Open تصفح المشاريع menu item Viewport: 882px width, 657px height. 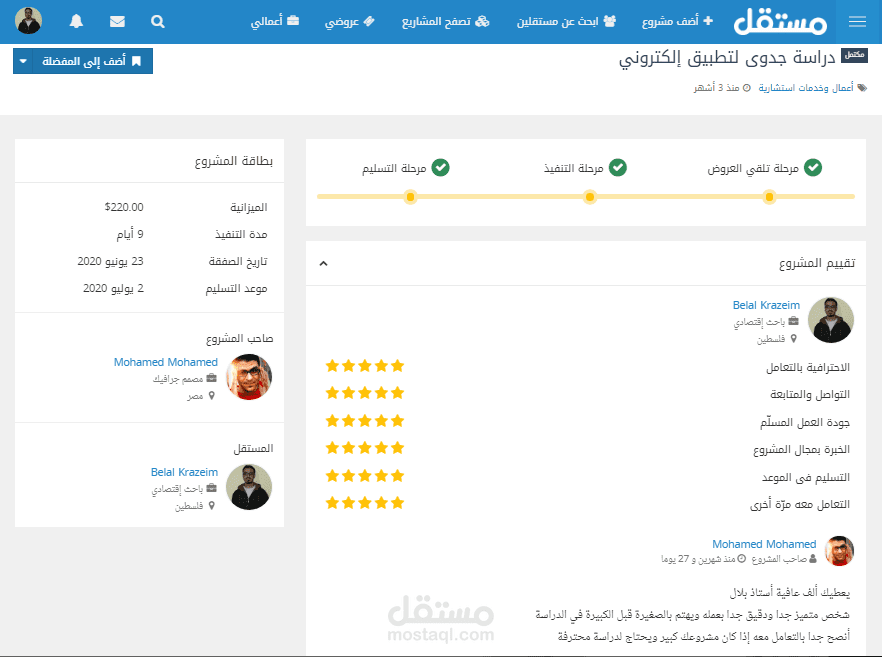[445, 21]
